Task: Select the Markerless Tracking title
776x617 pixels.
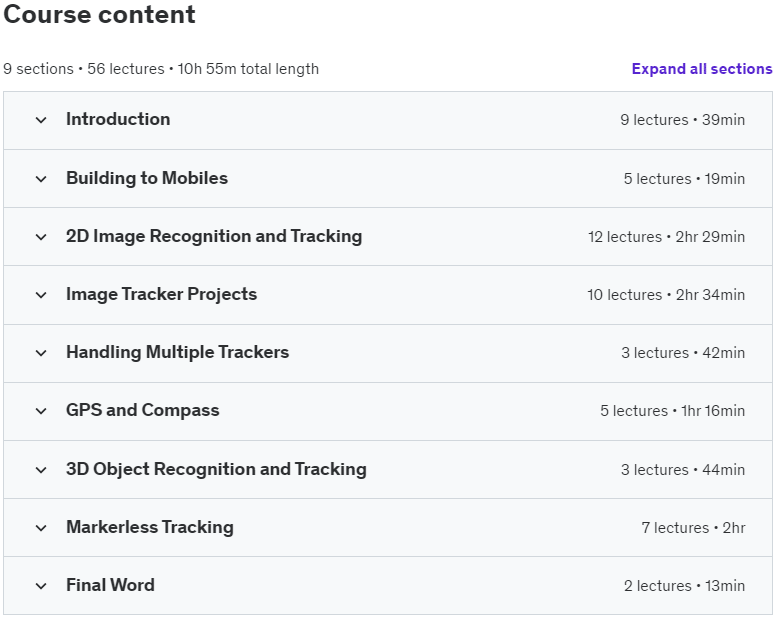Action: point(150,527)
